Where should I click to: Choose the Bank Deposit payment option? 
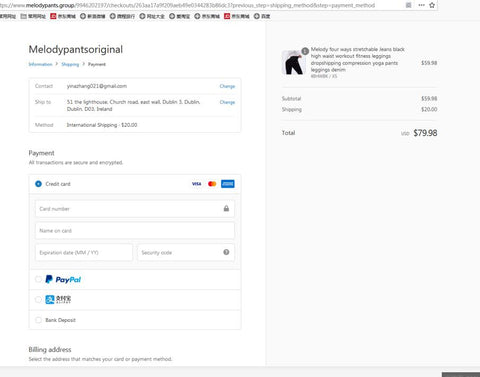click(x=38, y=320)
